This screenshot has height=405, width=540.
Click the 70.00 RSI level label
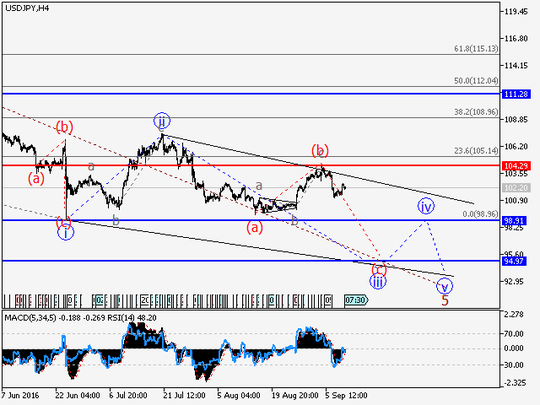[x=513, y=334]
